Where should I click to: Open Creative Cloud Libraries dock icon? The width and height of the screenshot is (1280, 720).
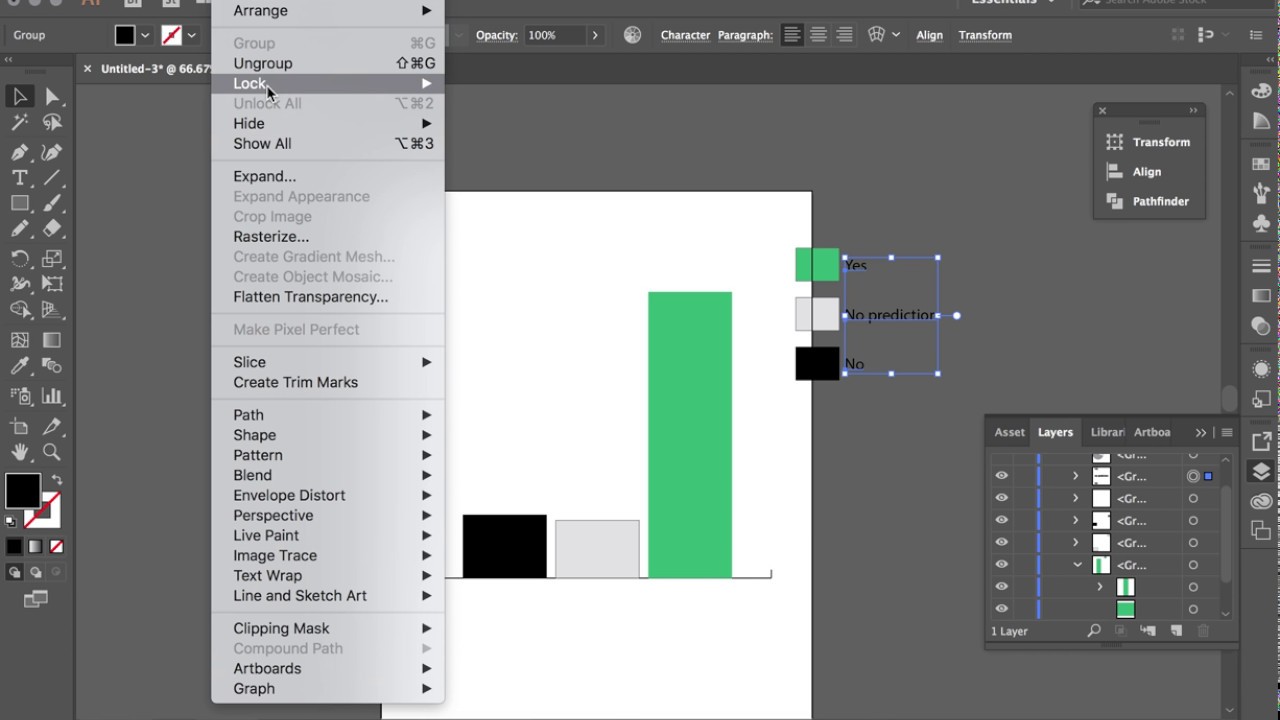point(1261,501)
